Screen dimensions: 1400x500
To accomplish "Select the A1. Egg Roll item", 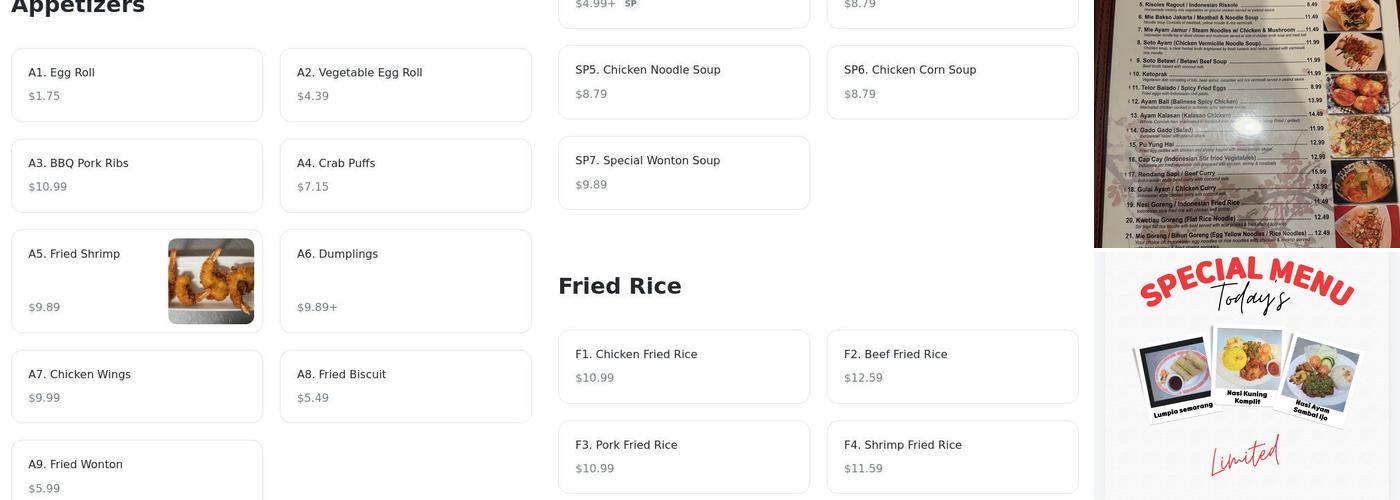I will click(137, 85).
